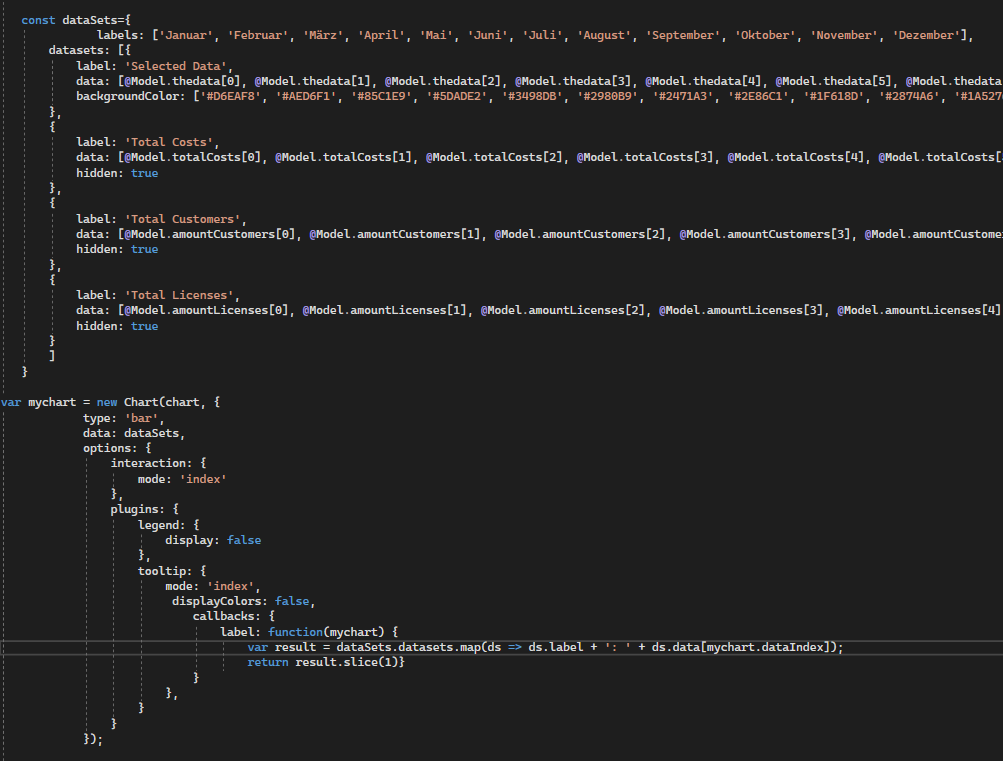Click the 'Oktober' month string
1003x761 pixels.
click(765, 35)
